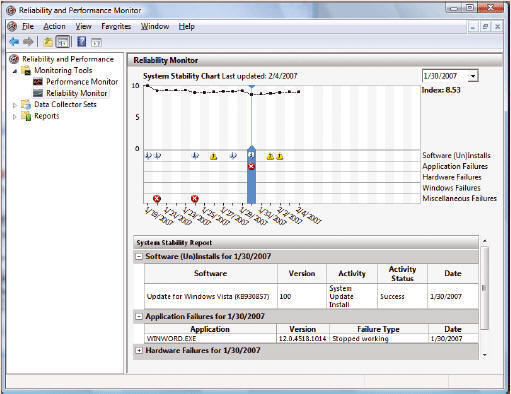Click the Activity Status column header
The width and height of the screenshot is (511, 394).
point(402,274)
